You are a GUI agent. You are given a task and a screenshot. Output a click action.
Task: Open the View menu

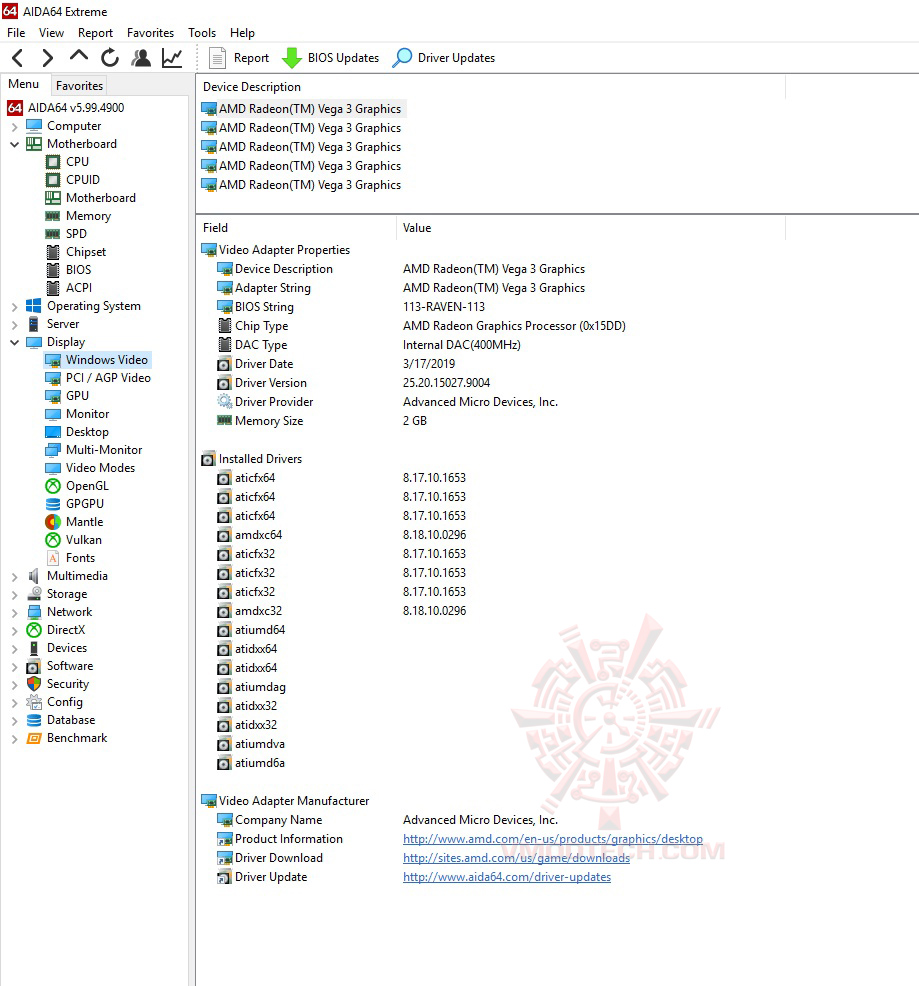[51, 33]
